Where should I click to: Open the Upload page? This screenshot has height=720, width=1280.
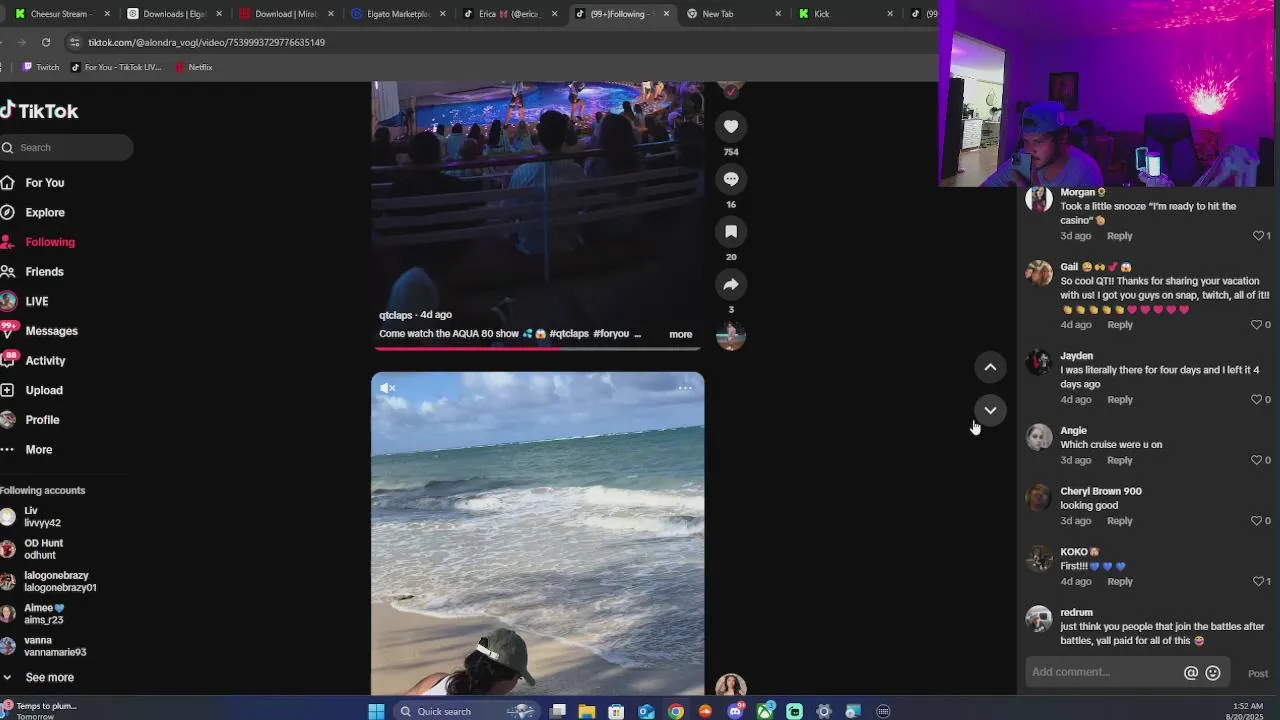(x=32, y=390)
